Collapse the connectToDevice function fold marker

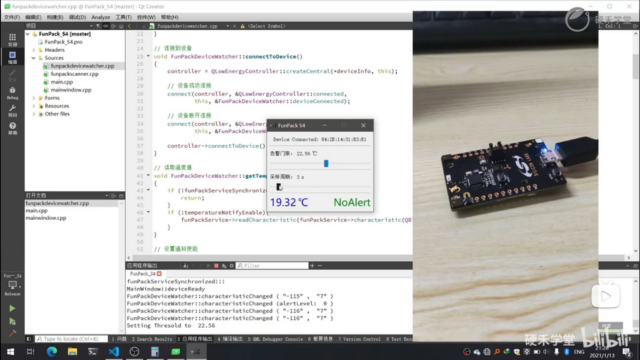(148, 56)
